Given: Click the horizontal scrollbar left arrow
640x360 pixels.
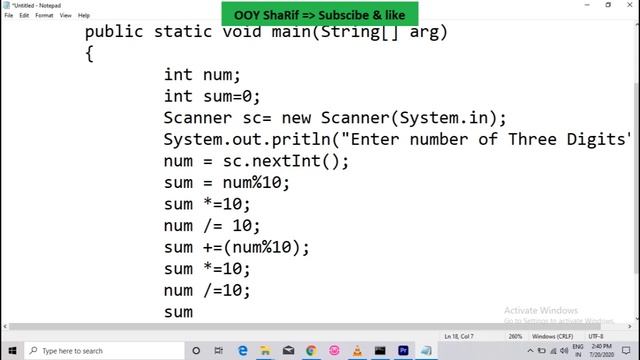Looking at the screenshot, I should tap(5, 326).
